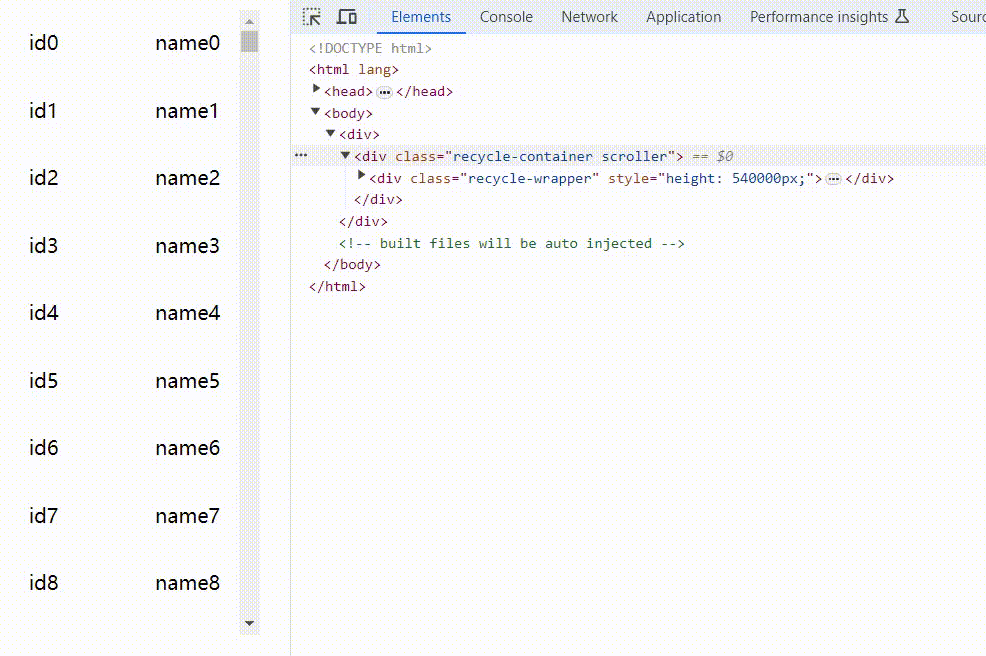Collapse the plain div under body
The image size is (986, 656).
pos(330,133)
